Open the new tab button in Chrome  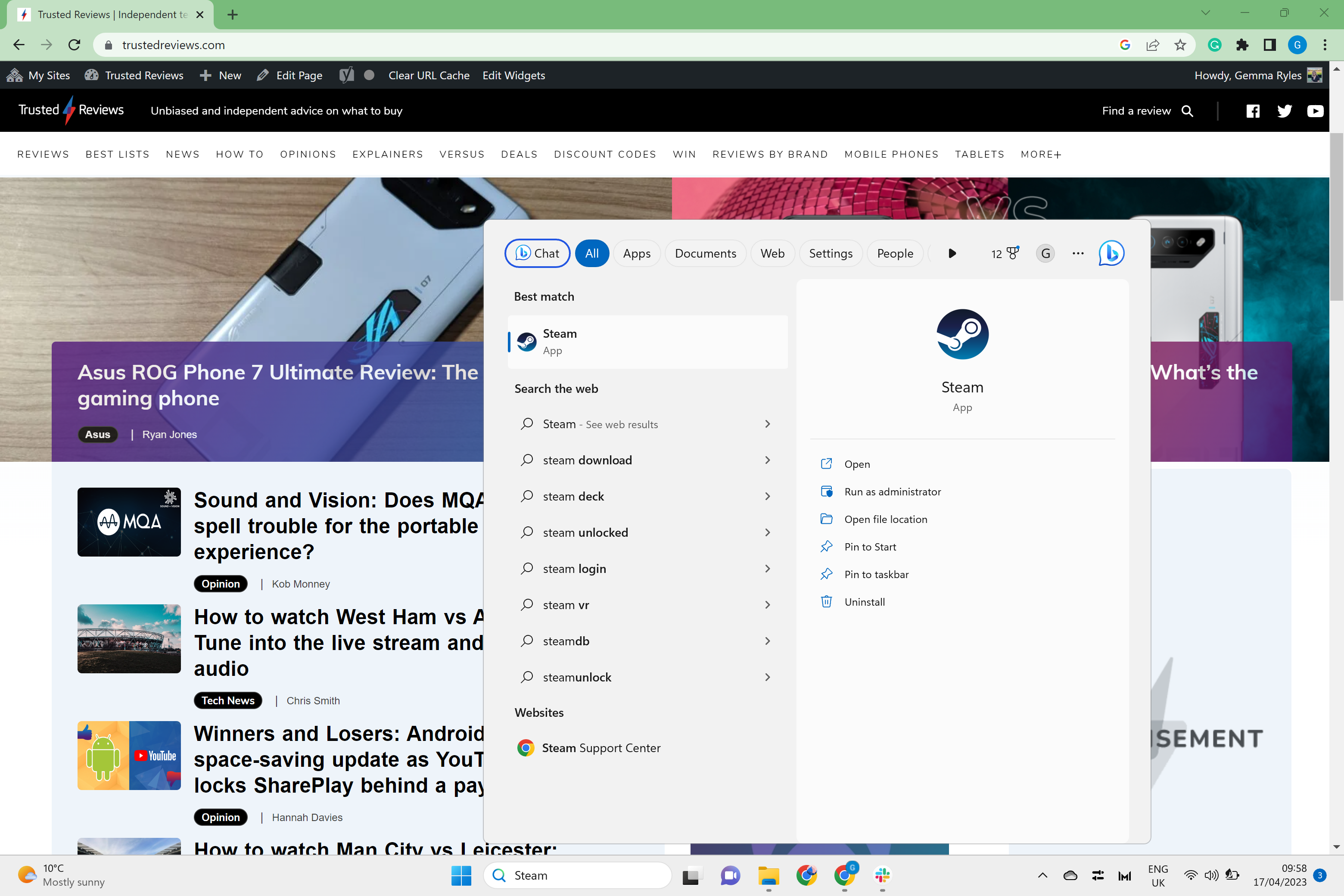tap(232, 14)
